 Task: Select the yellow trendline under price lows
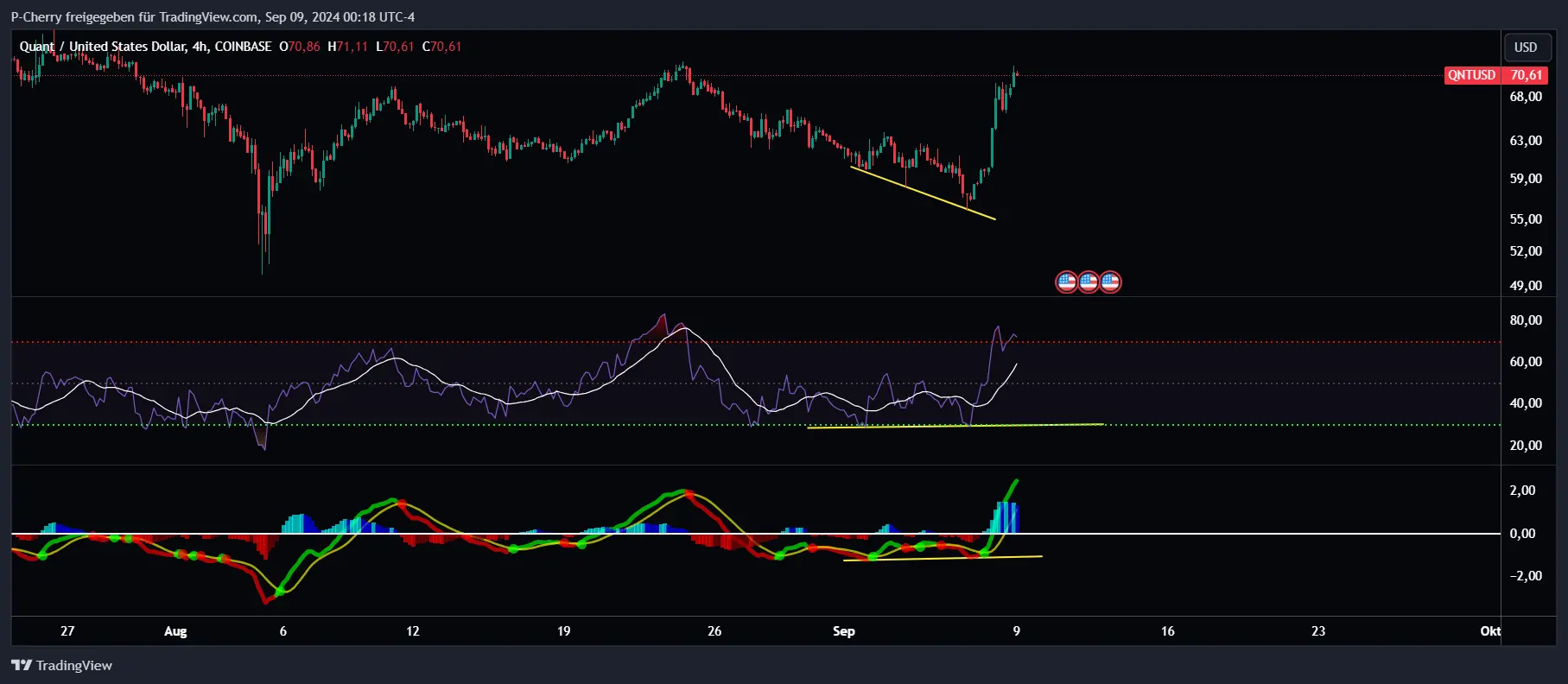(x=923, y=193)
